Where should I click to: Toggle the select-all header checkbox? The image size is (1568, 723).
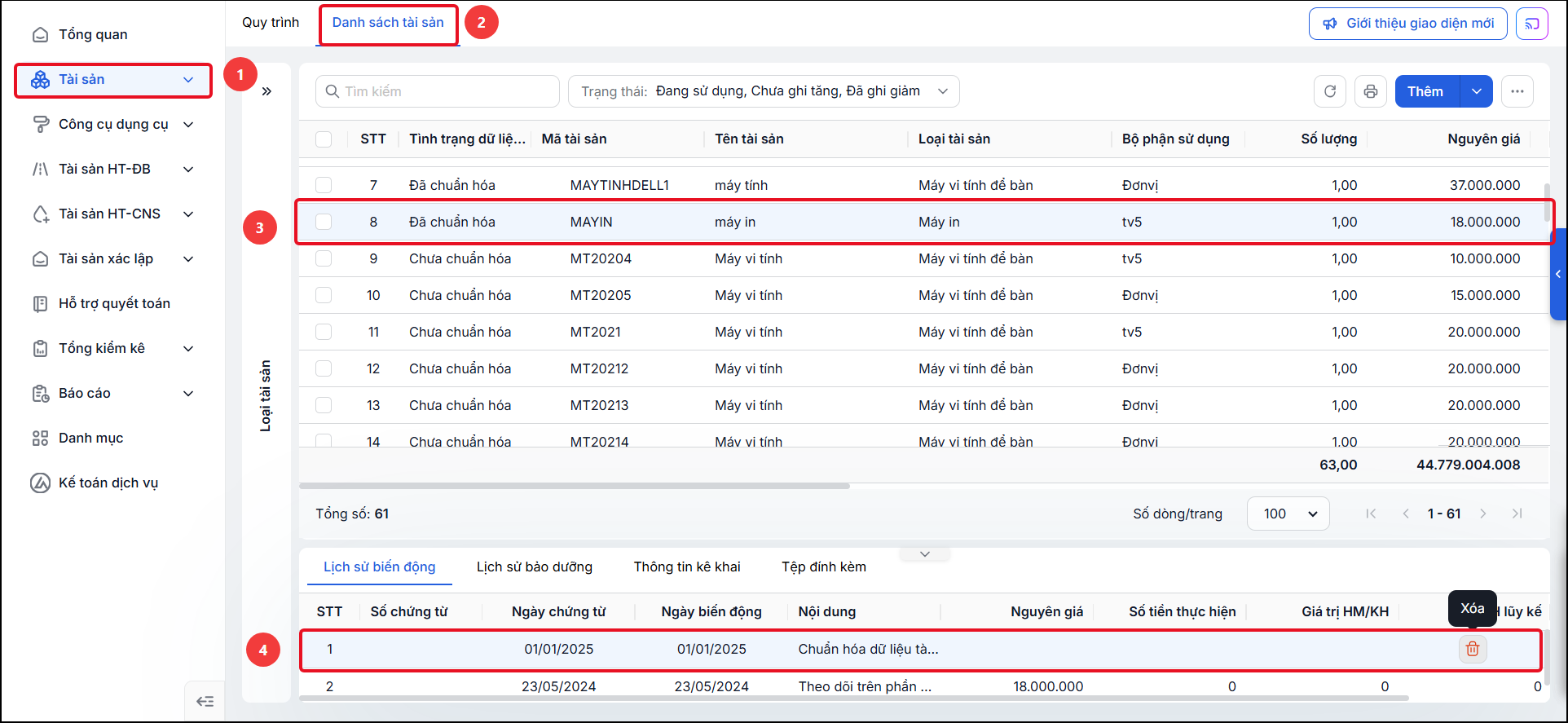(324, 139)
